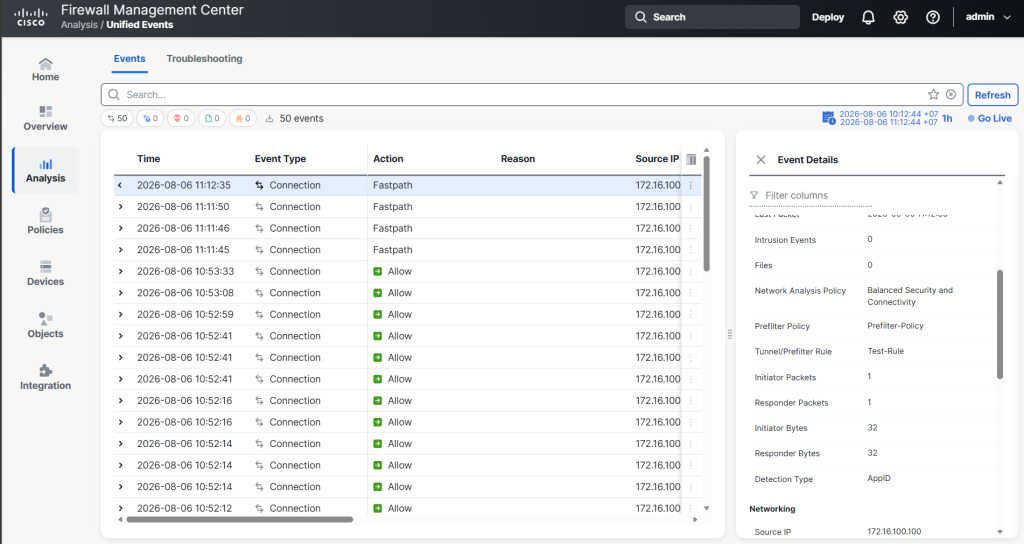The height and width of the screenshot is (544, 1024).
Task: Go to Home in sidebar
Action: click(x=45, y=69)
